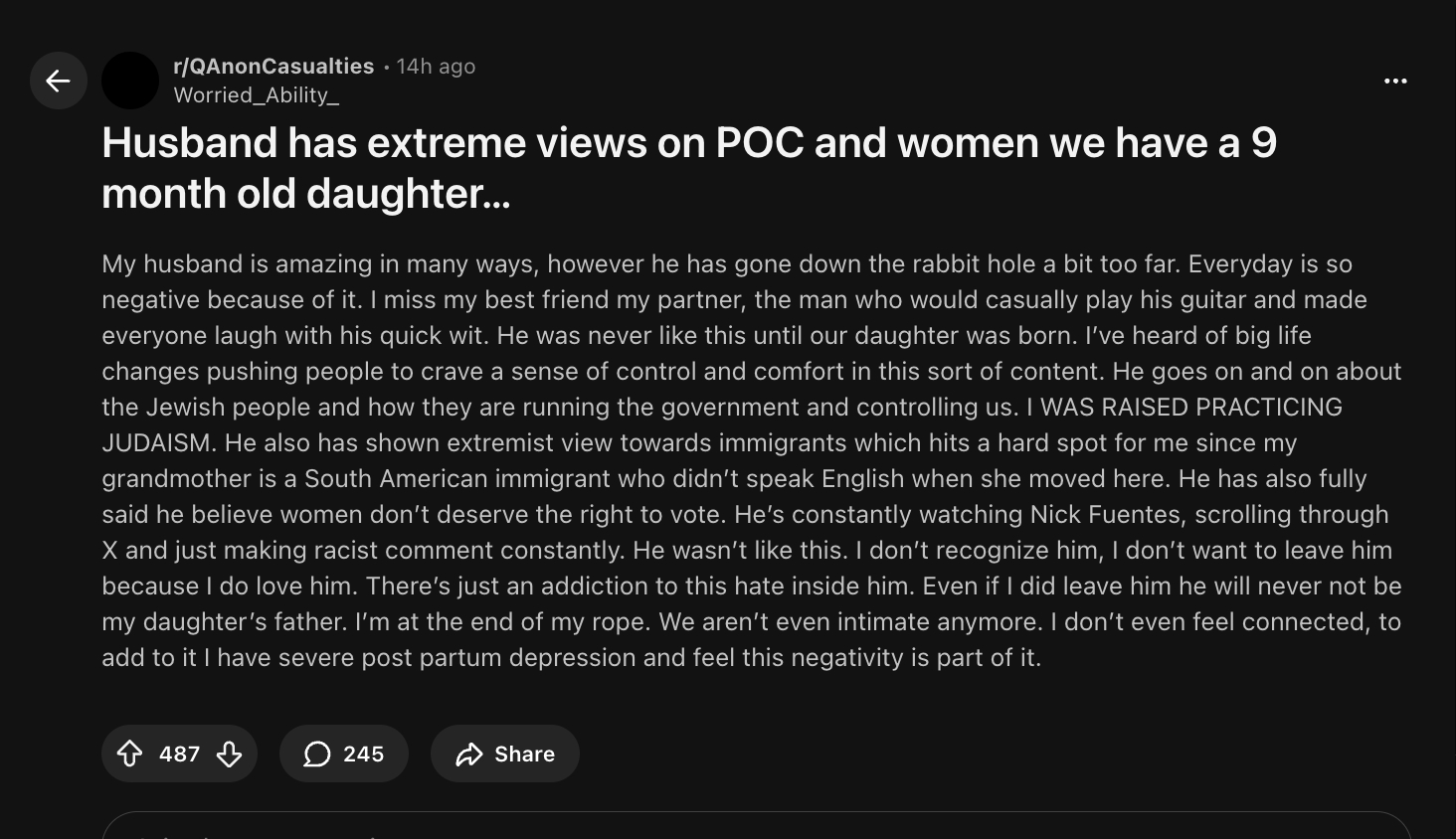Screen dimensions: 1456x839
Task: Click the 487 vote score
Action: pos(180,755)
